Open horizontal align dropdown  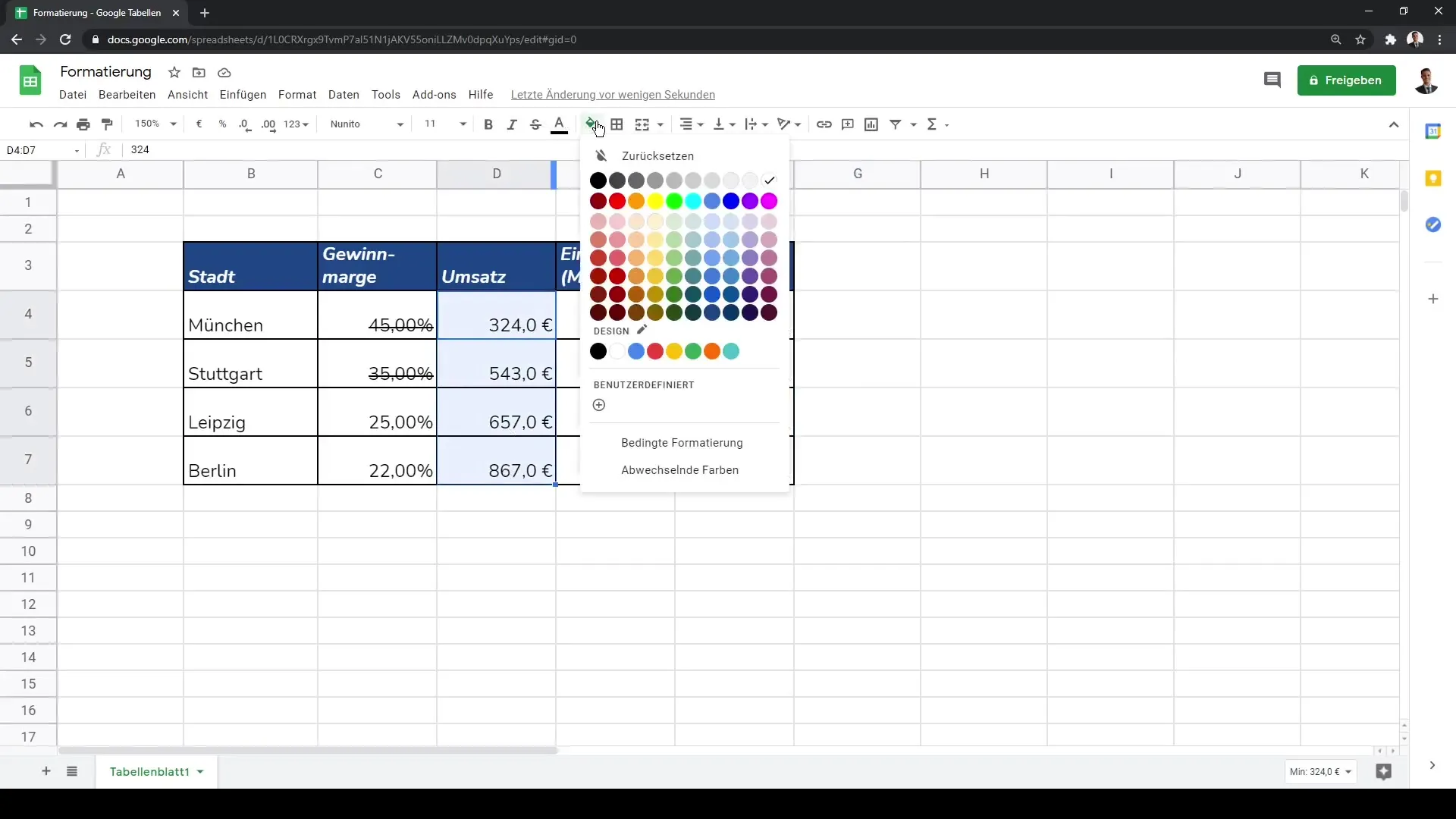point(691,124)
